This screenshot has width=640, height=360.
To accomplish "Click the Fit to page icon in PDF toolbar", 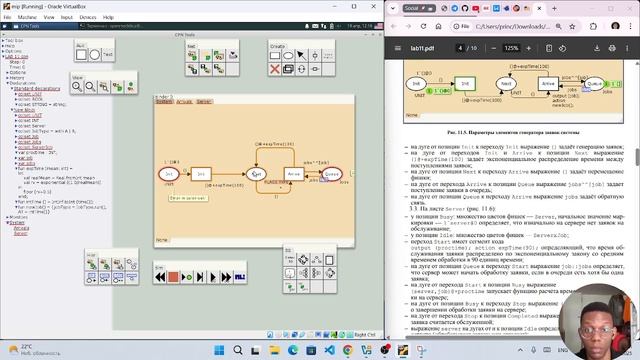I will pos(549,48).
